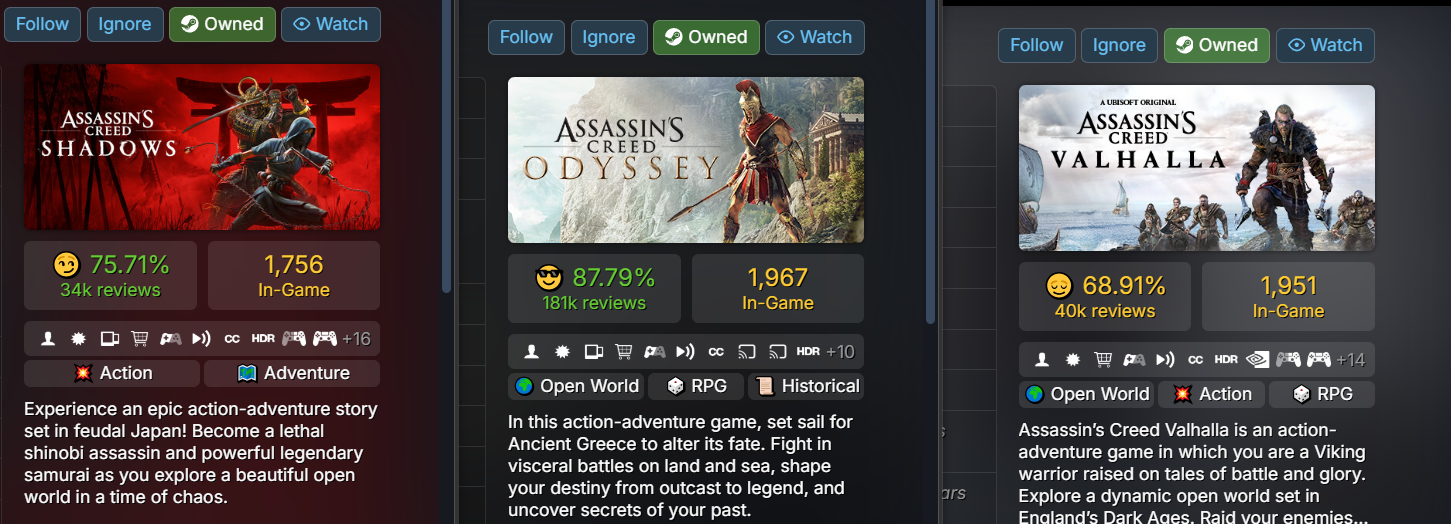Screen dimensions: 1451x524
Task: Toggle Owned for Assassin's Creed Valhalla
Action: [1217, 45]
